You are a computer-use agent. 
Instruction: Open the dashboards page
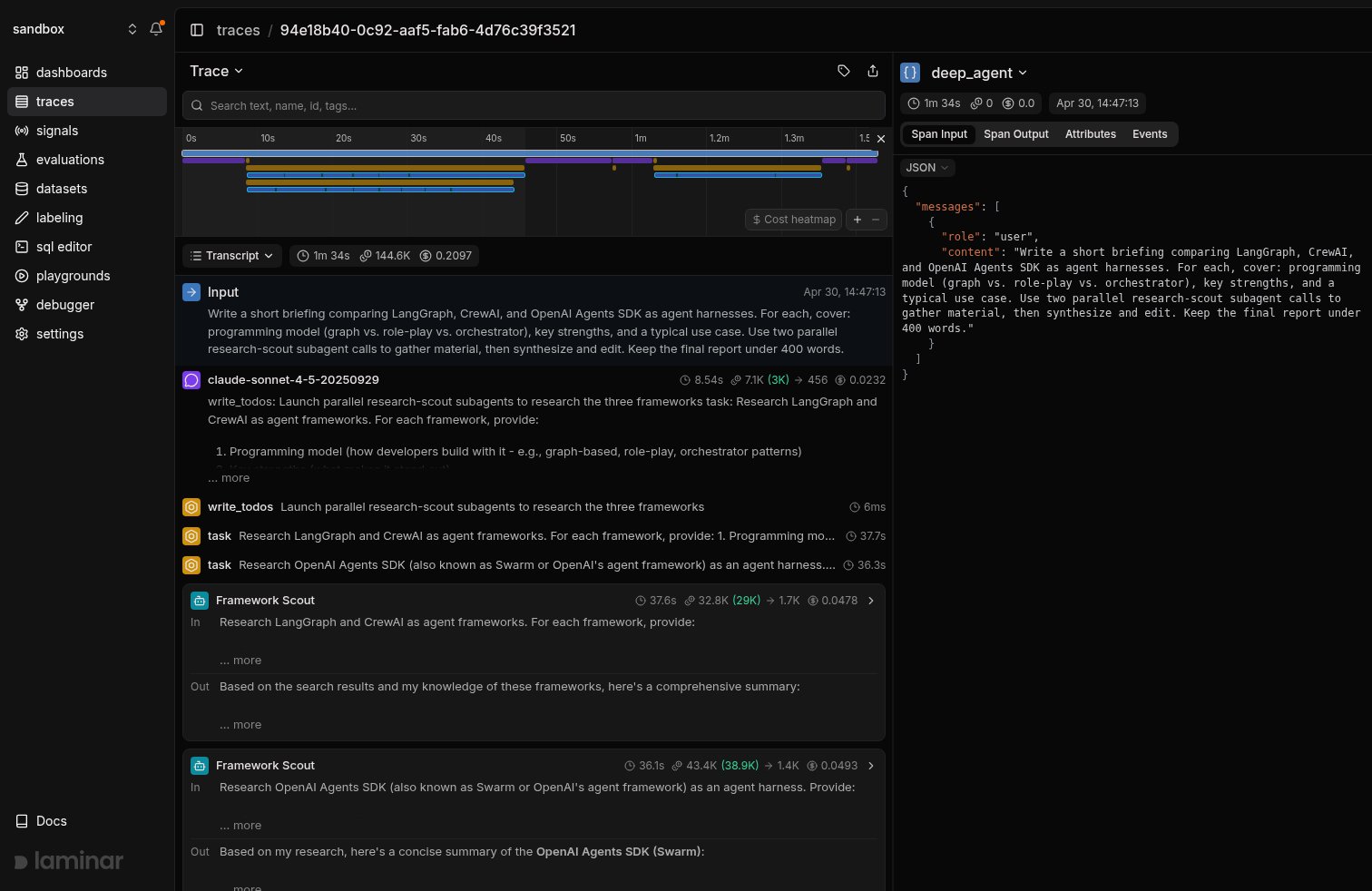87,73
